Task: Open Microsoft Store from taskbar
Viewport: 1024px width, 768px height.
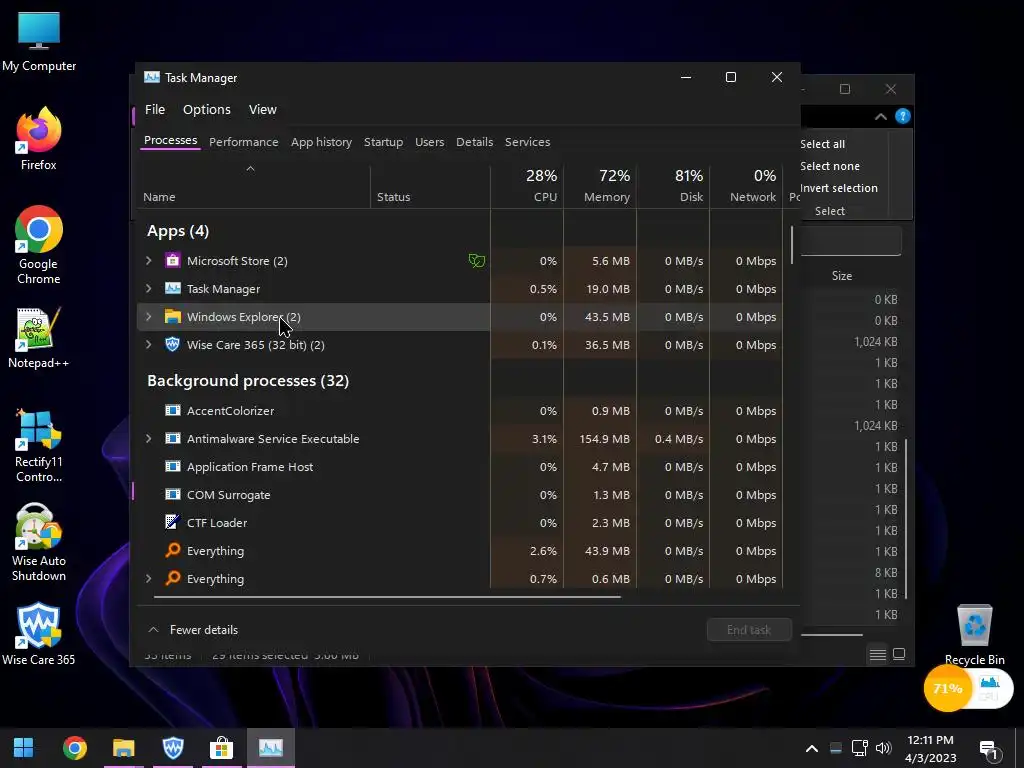Action: [x=221, y=748]
